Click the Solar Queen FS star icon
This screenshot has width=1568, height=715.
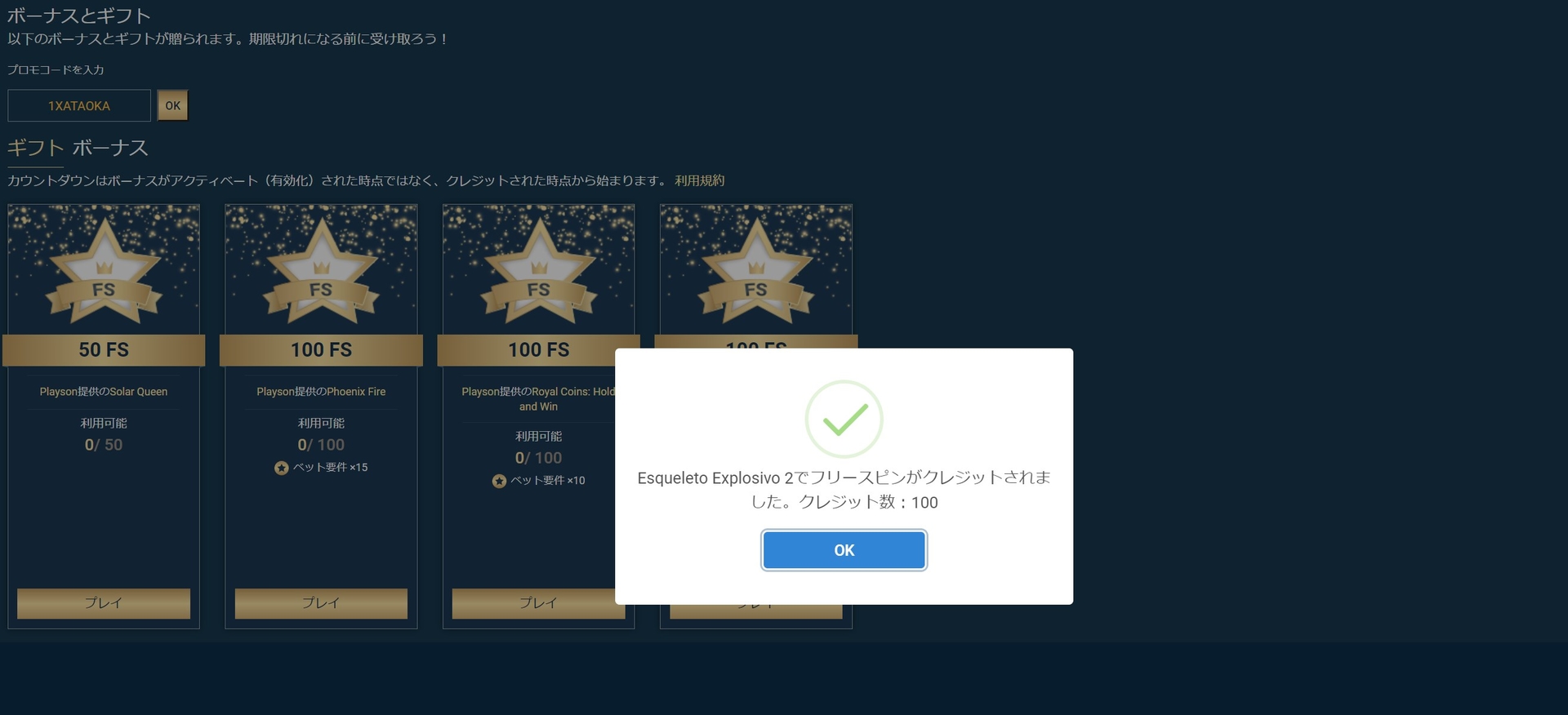click(x=104, y=272)
